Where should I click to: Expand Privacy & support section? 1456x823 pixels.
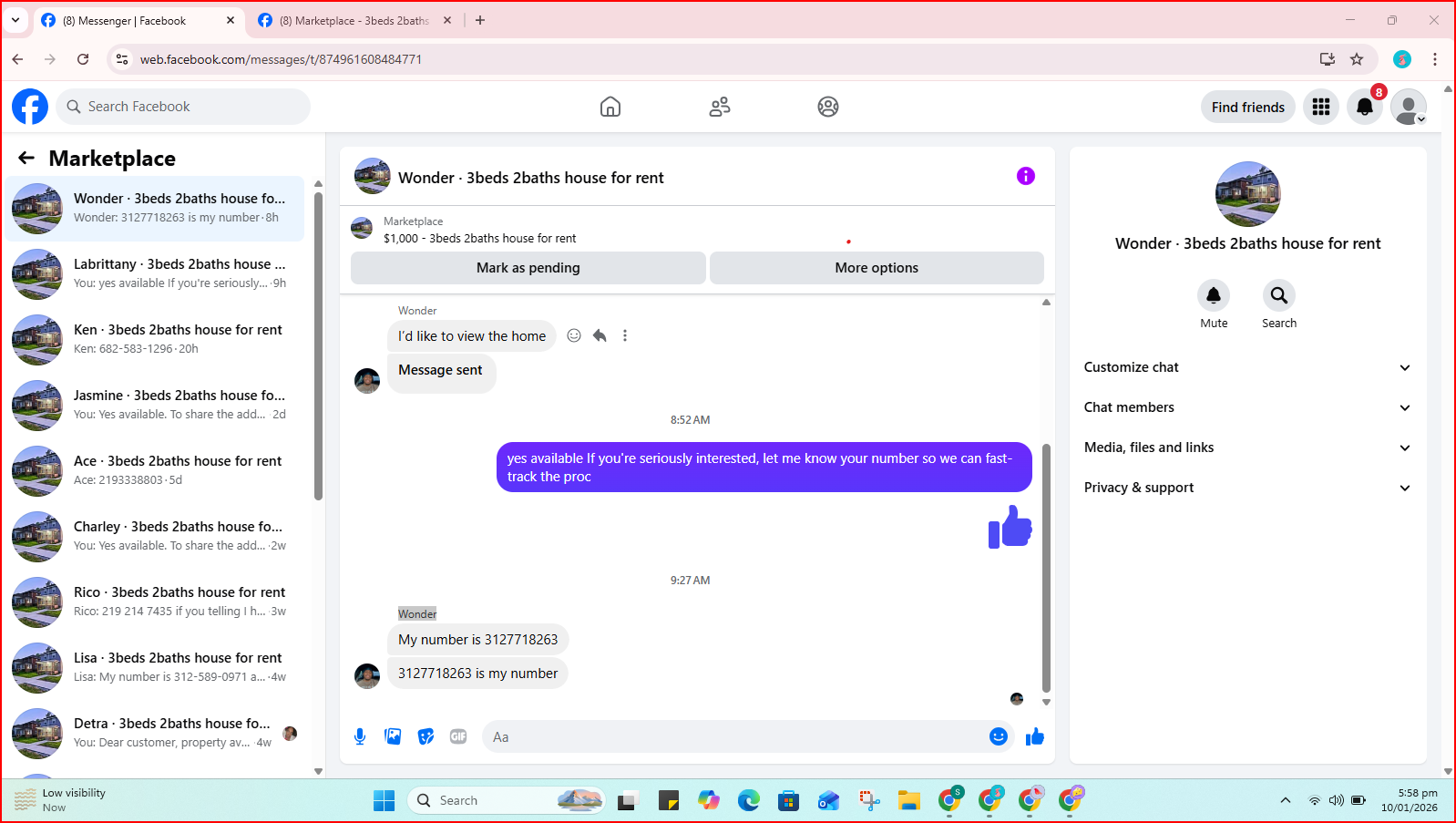[1247, 488]
